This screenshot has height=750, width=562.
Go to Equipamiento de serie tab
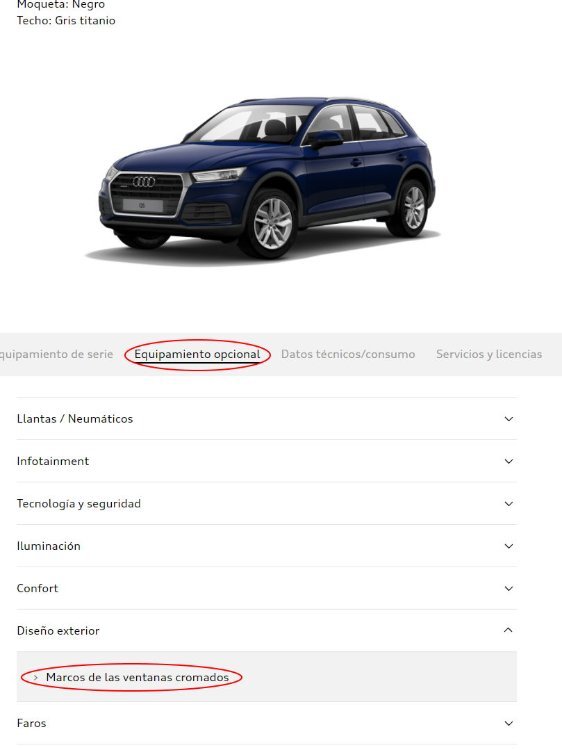pyautogui.click(x=56, y=354)
